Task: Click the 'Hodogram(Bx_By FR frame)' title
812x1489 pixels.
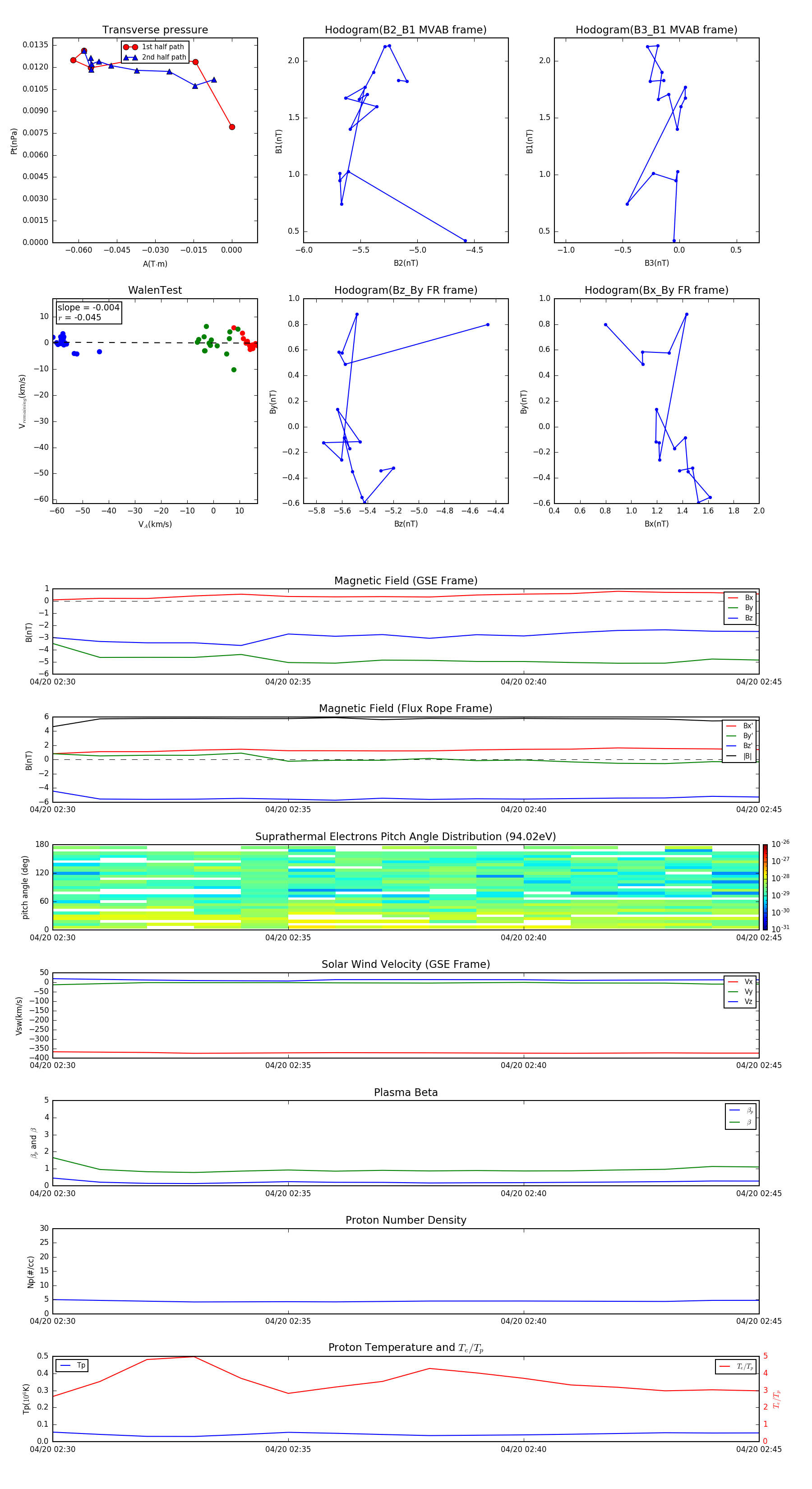Action: click(x=656, y=290)
